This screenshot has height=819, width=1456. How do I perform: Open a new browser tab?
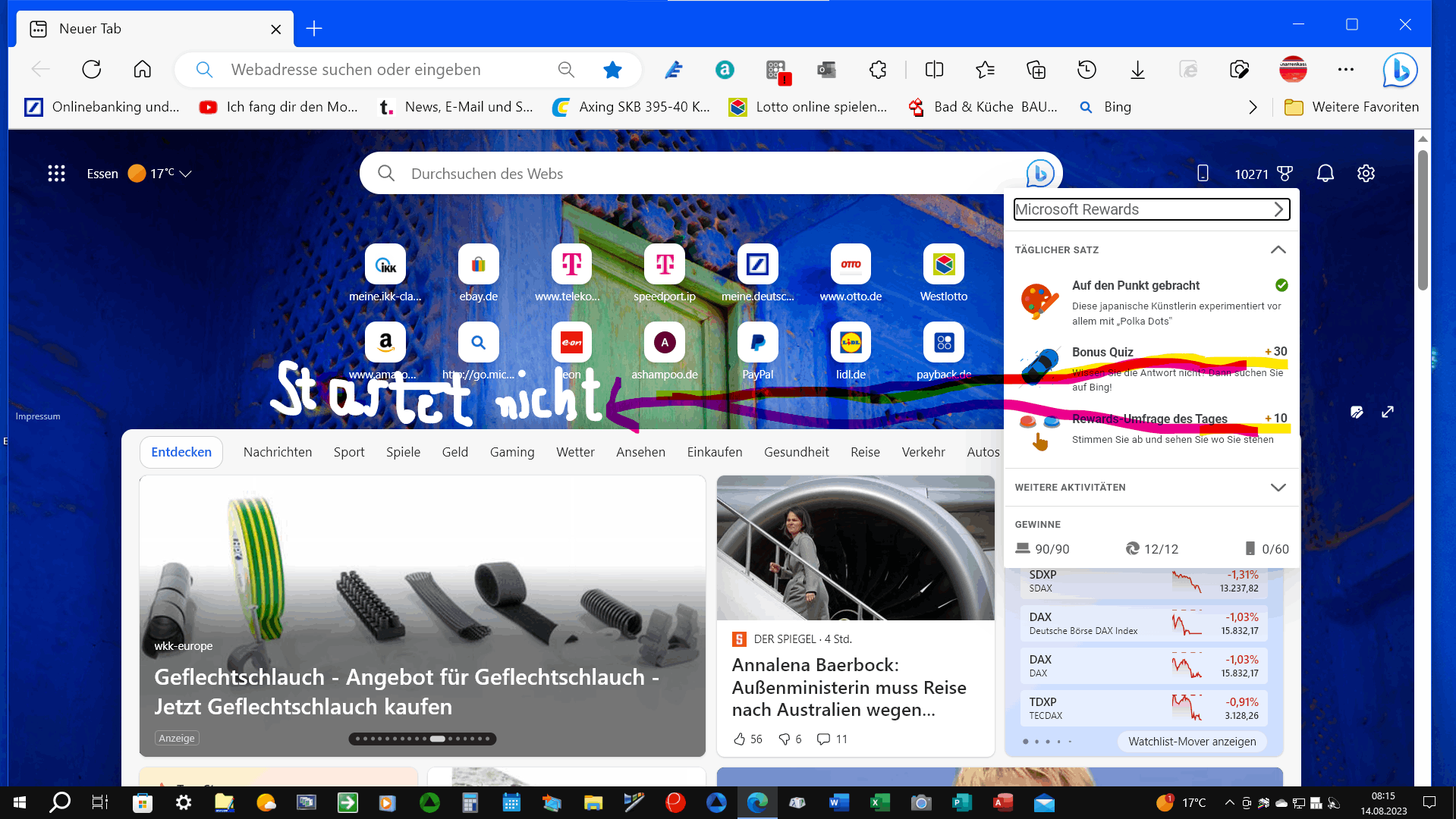coord(314,29)
